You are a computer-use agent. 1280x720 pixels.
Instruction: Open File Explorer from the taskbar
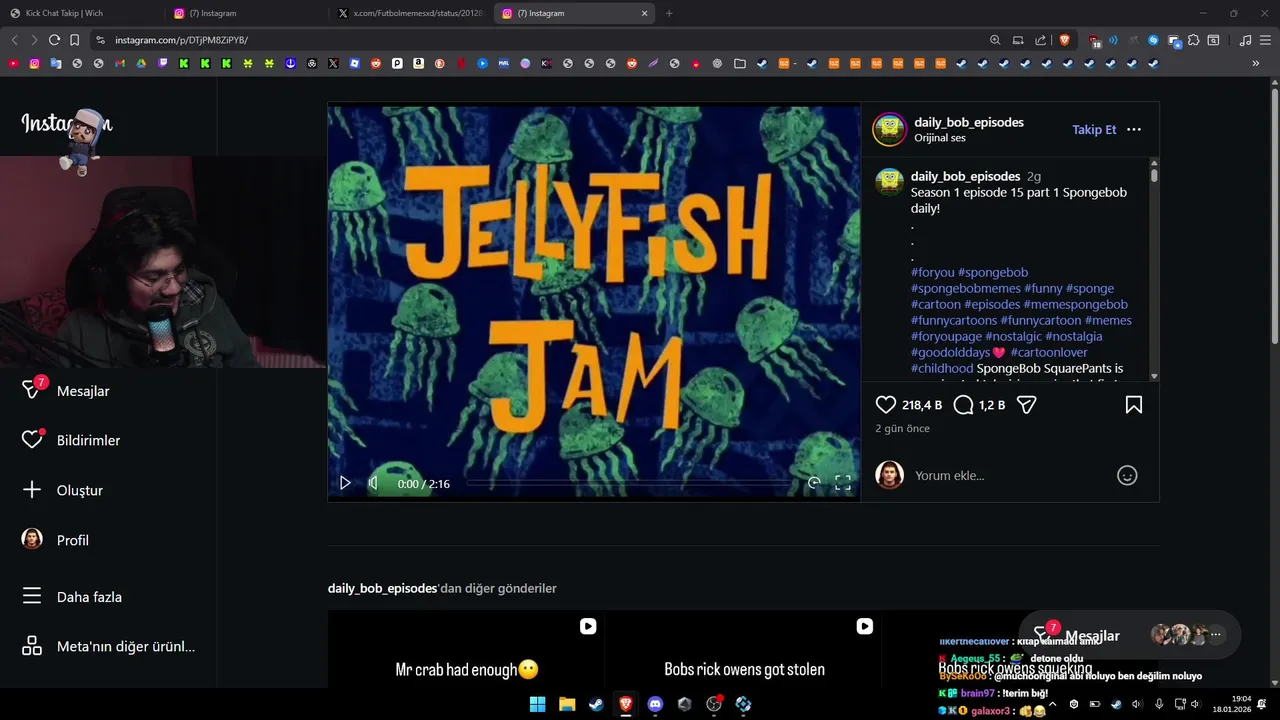[x=567, y=704]
